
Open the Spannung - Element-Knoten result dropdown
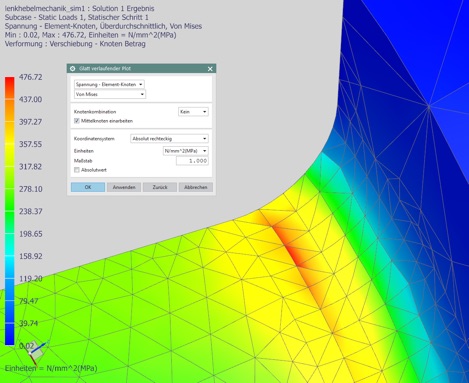coord(109,84)
